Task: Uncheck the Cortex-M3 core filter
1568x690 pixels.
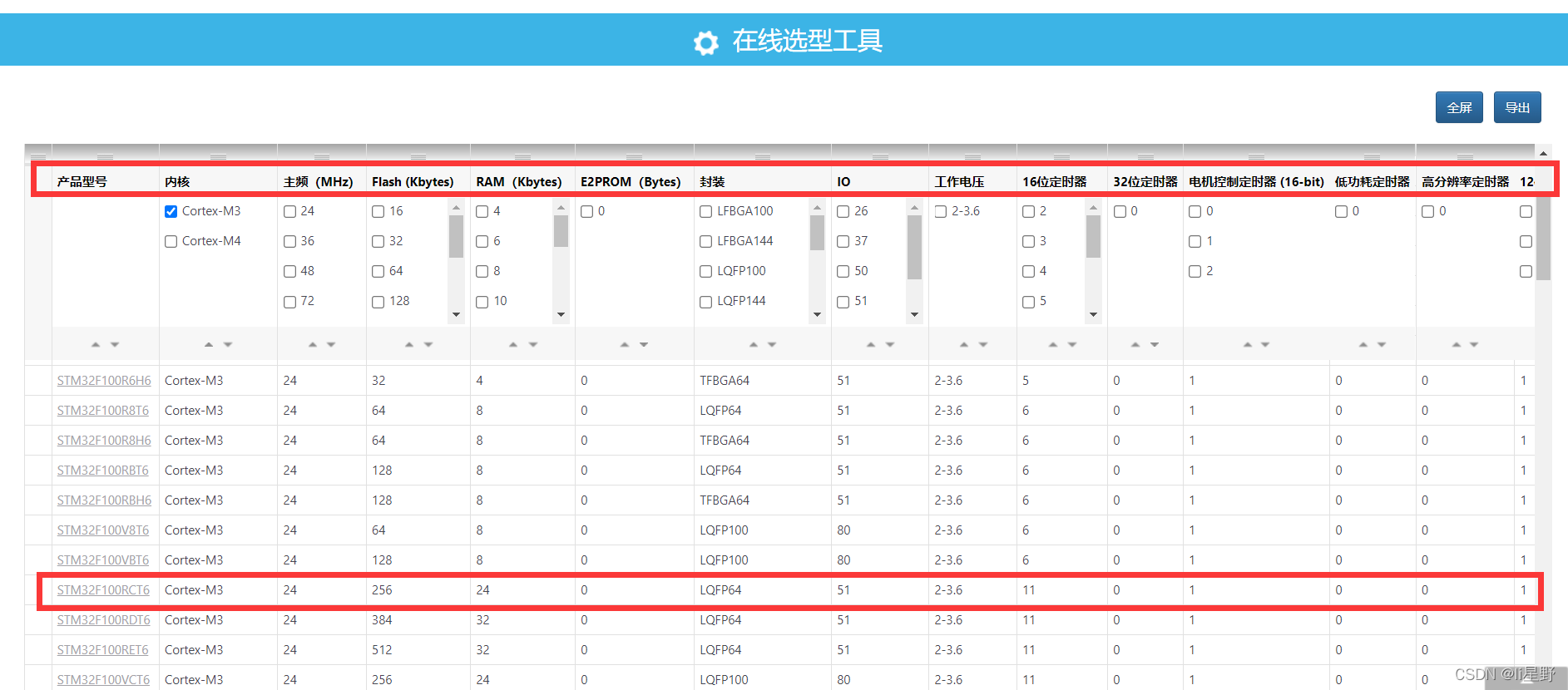Action: [171, 212]
